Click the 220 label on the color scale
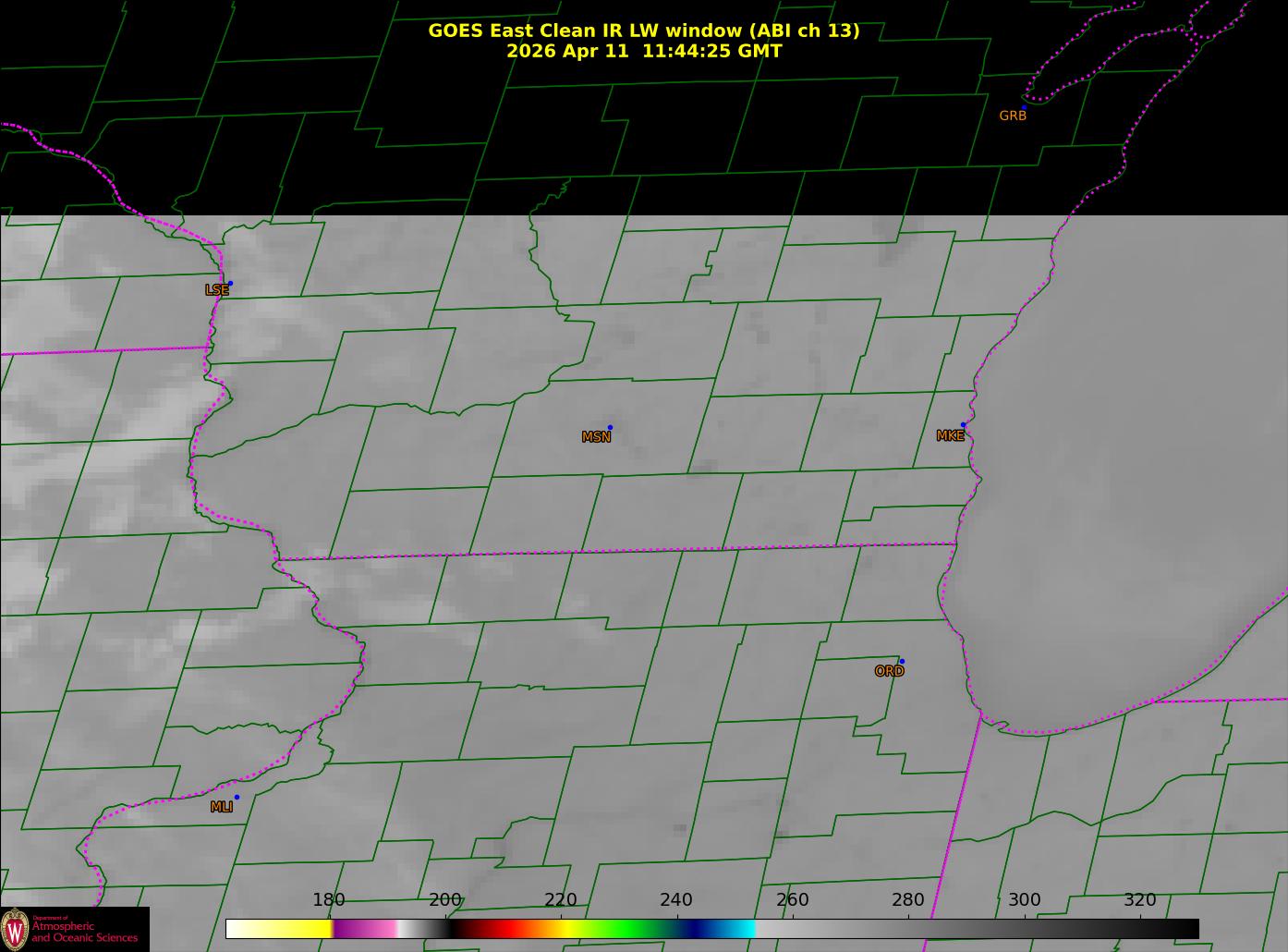The height and width of the screenshot is (952, 1288). point(561,899)
